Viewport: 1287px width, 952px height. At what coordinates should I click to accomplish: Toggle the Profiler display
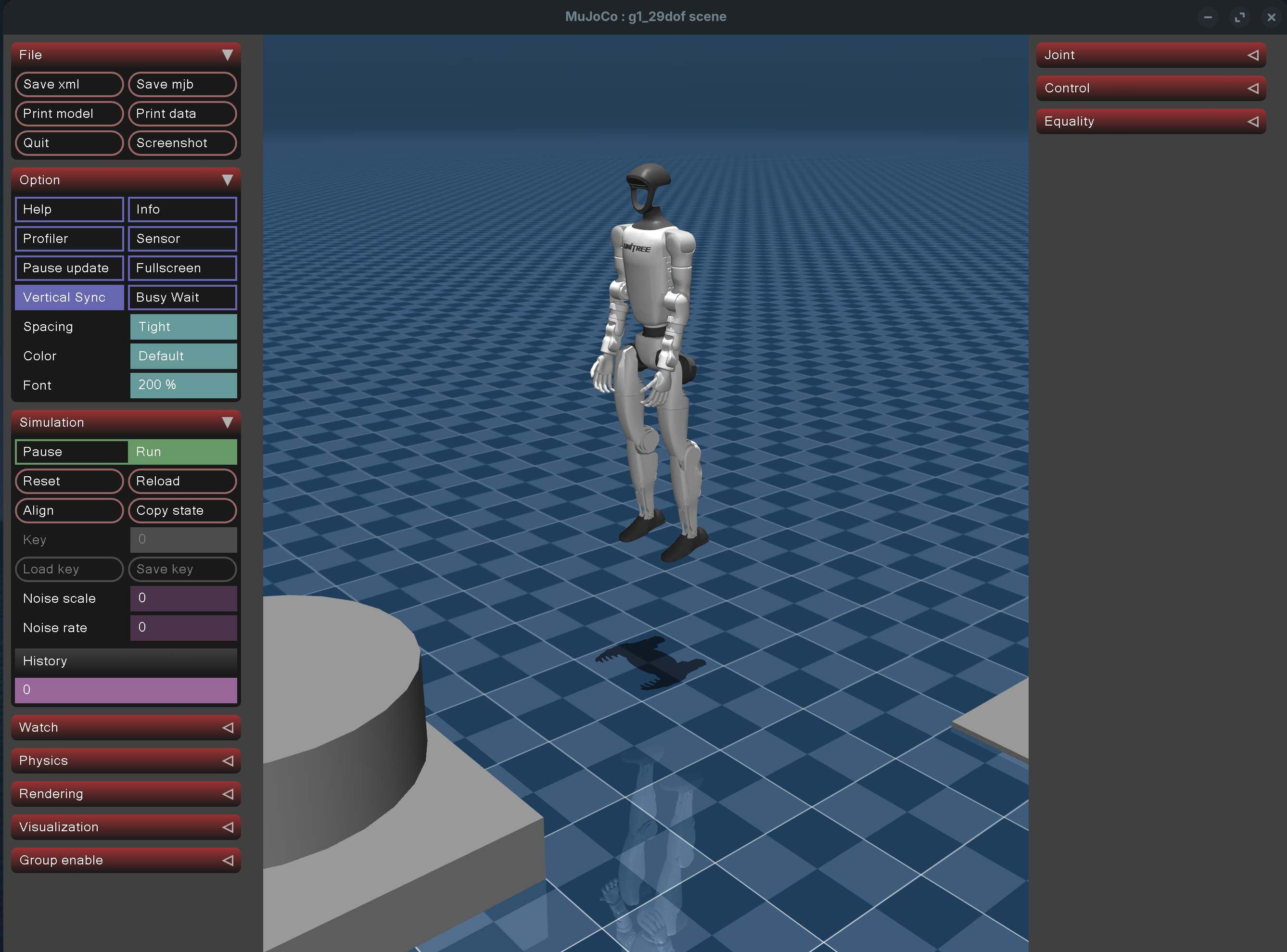(69, 239)
